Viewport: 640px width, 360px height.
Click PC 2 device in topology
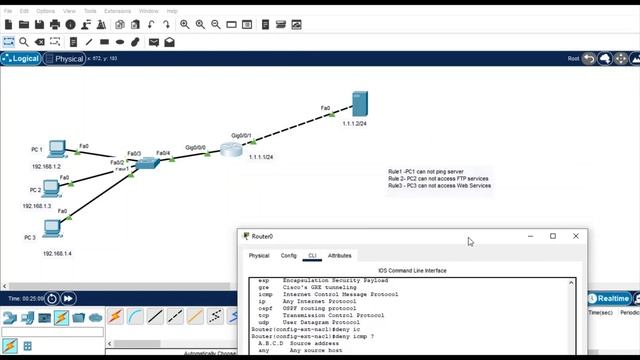[x=51, y=189]
